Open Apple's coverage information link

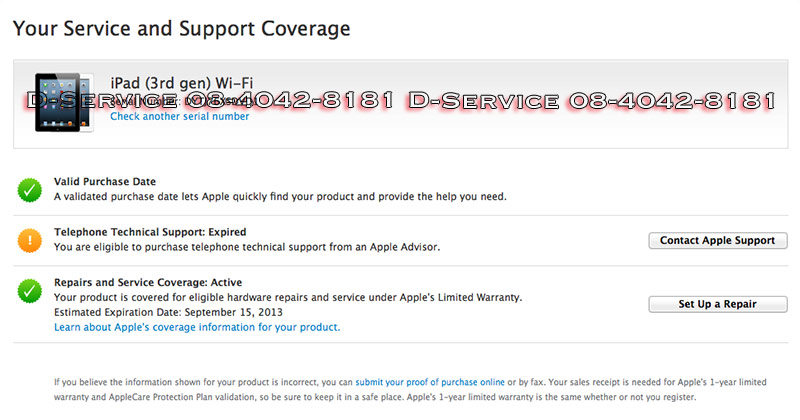click(x=197, y=327)
